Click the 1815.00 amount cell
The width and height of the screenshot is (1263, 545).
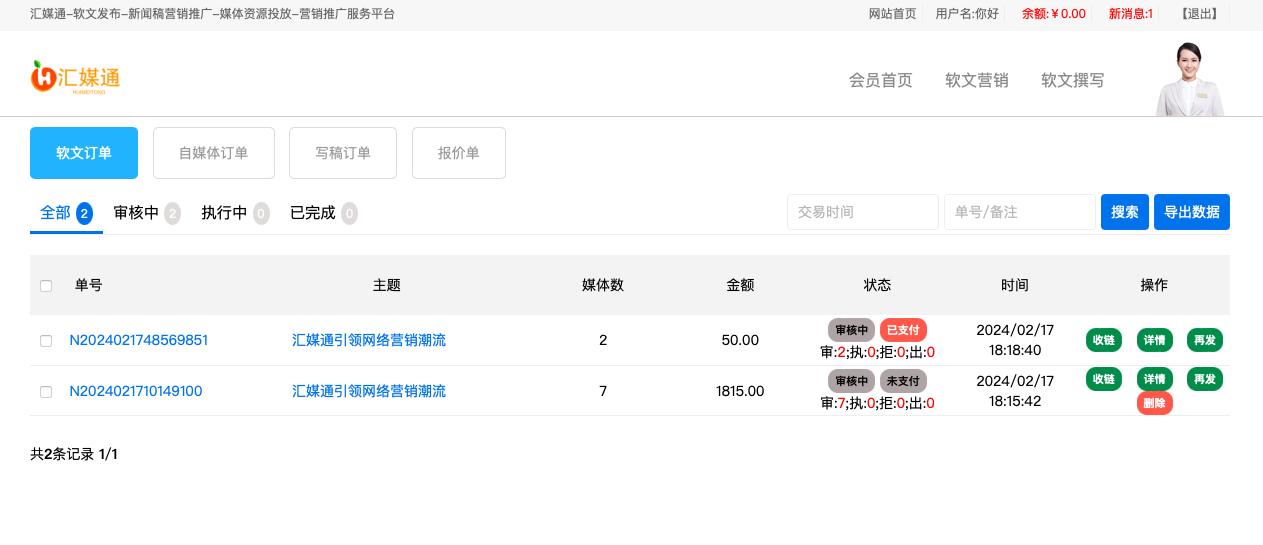point(740,391)
